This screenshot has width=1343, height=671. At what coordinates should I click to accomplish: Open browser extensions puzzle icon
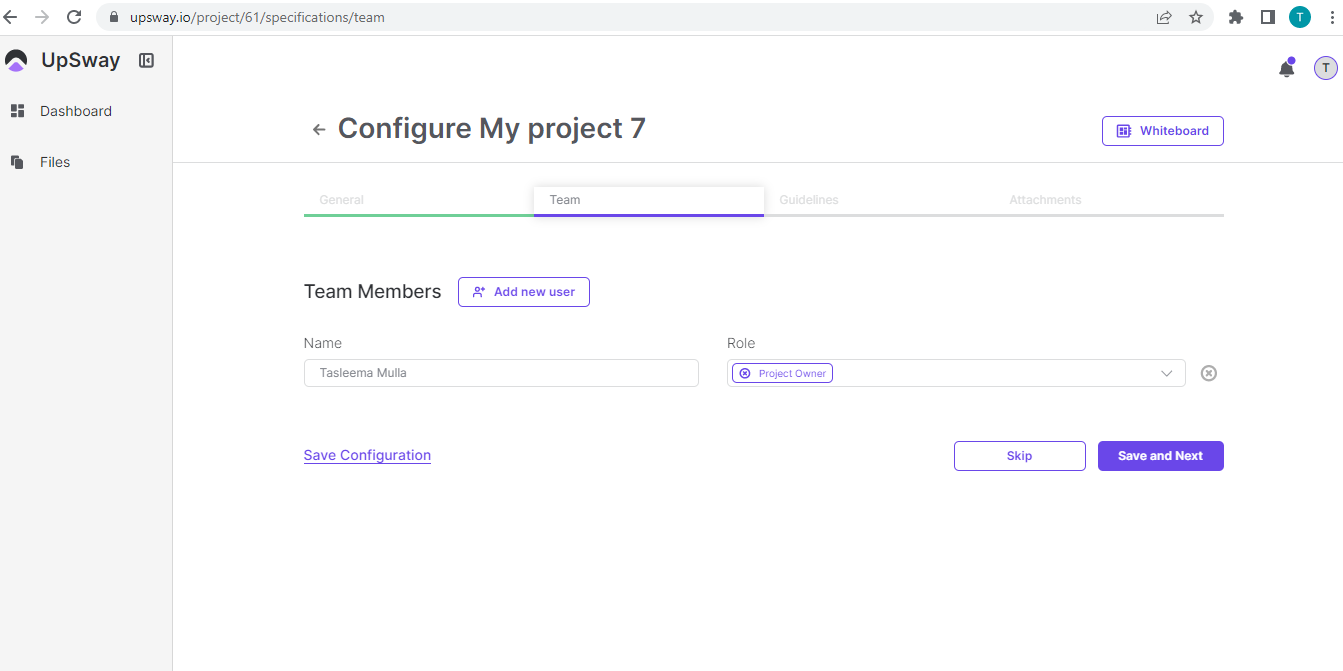pos(1235,17)
